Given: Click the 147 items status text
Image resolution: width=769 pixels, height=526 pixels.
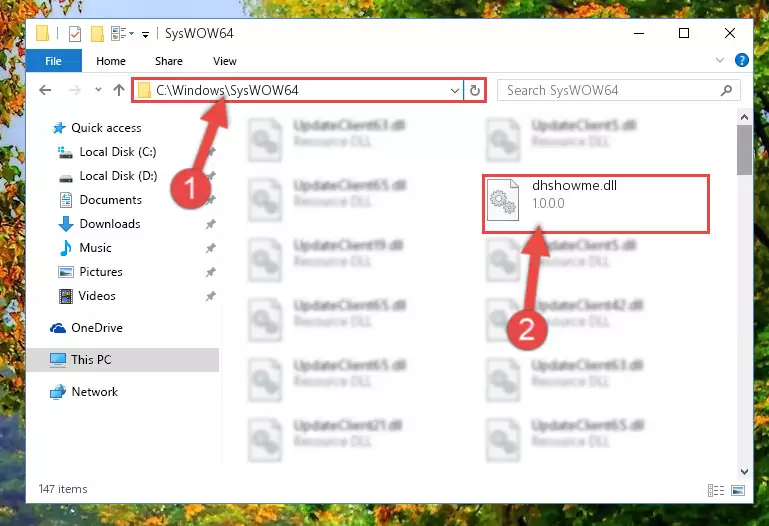Looking at the screenshot, I should tap(63, 489).
